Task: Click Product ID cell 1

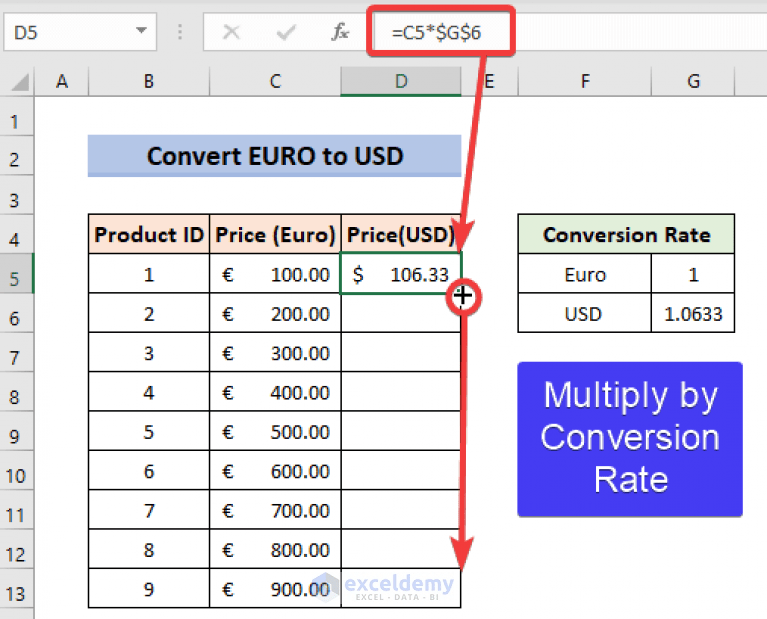Action: pos(149,274)
